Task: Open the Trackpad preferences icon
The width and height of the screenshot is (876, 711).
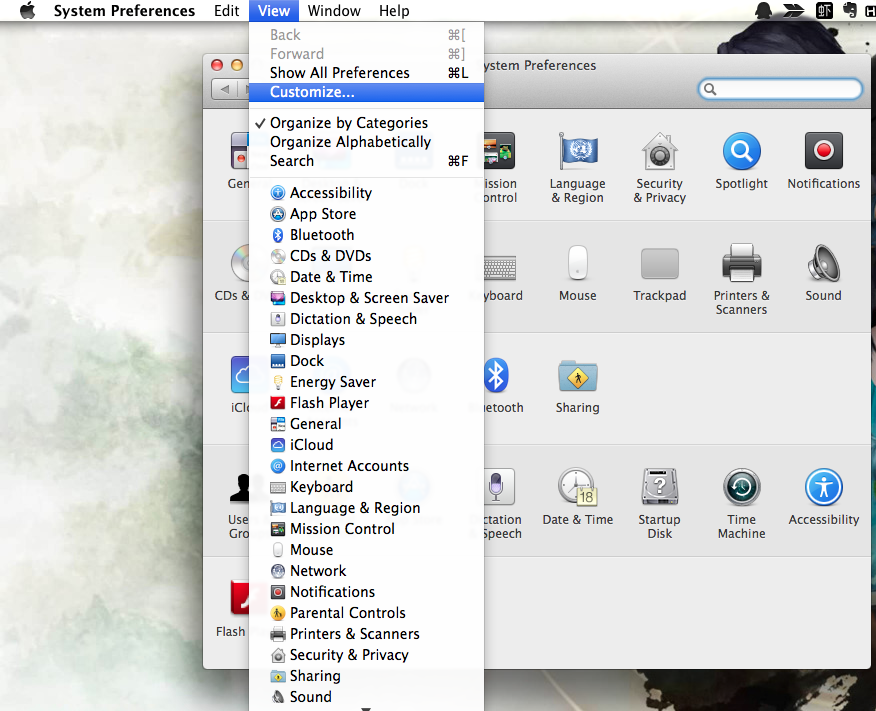Action: (660, 263)
